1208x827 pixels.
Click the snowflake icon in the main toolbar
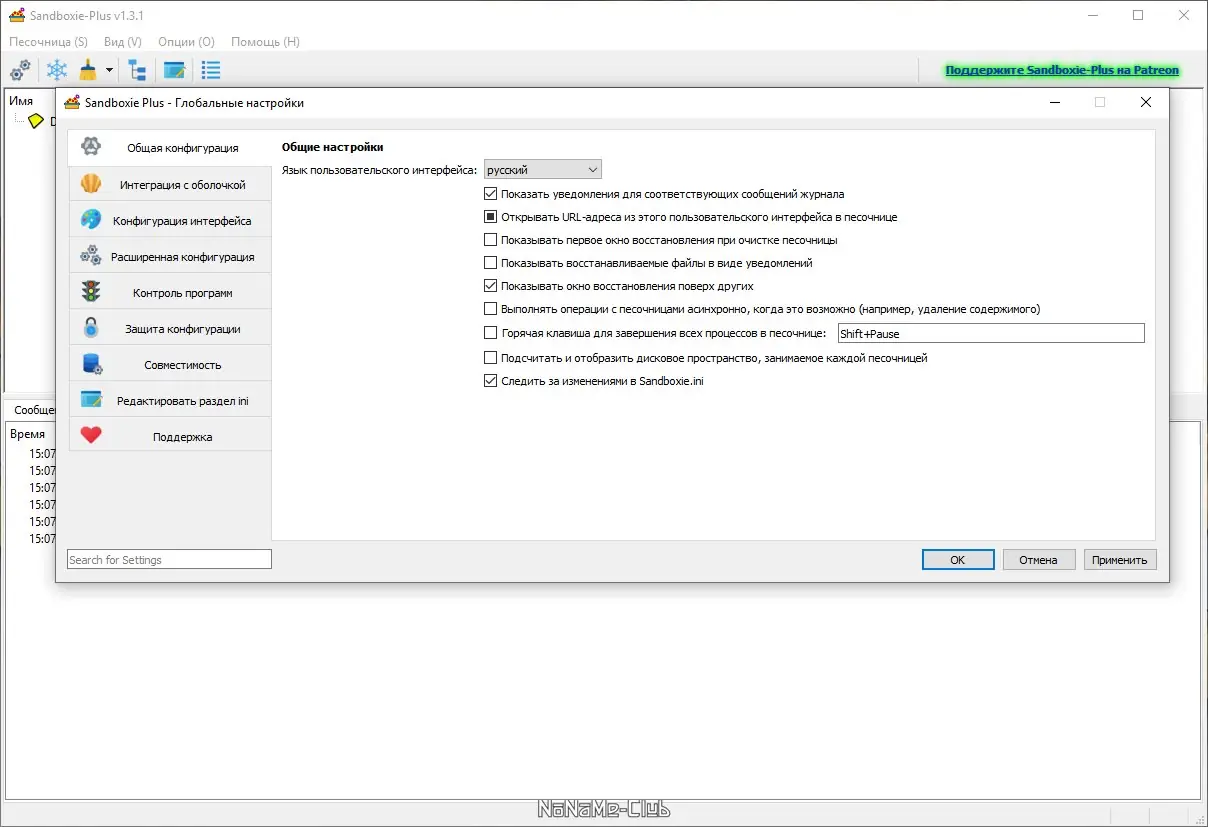click(x=57, y=70)
